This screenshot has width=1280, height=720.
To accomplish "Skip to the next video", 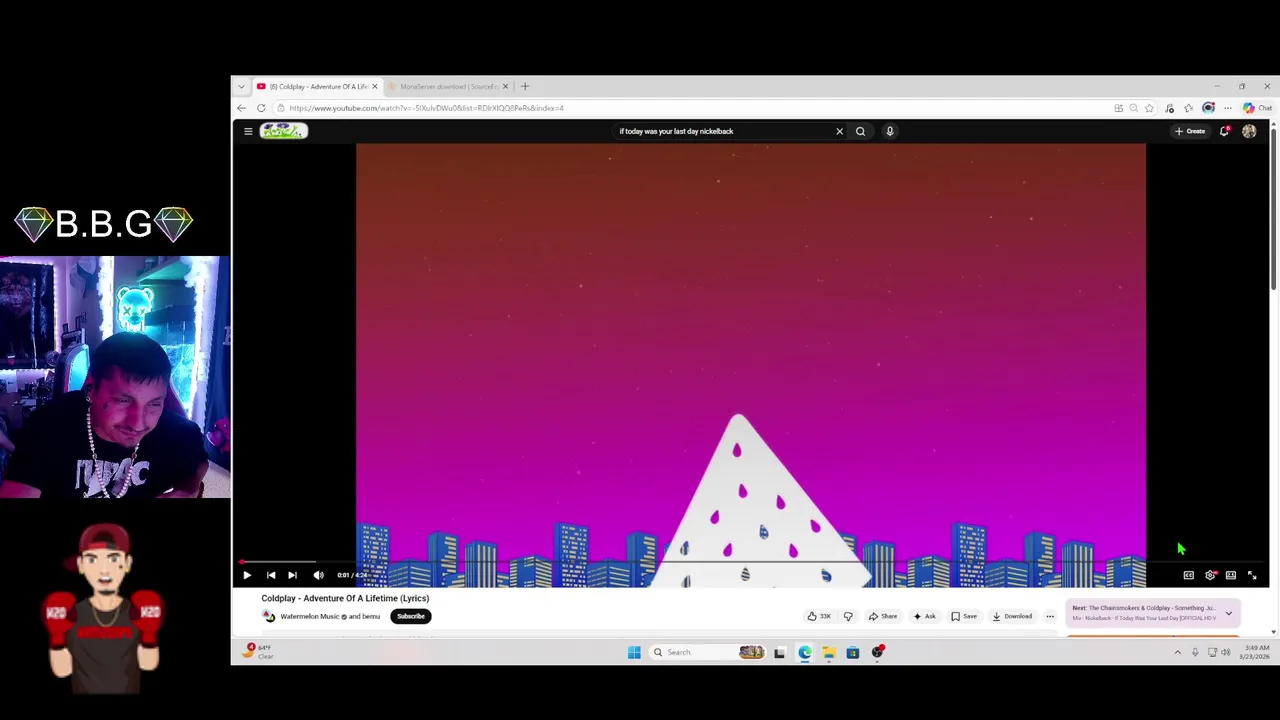I will [292, 575].
